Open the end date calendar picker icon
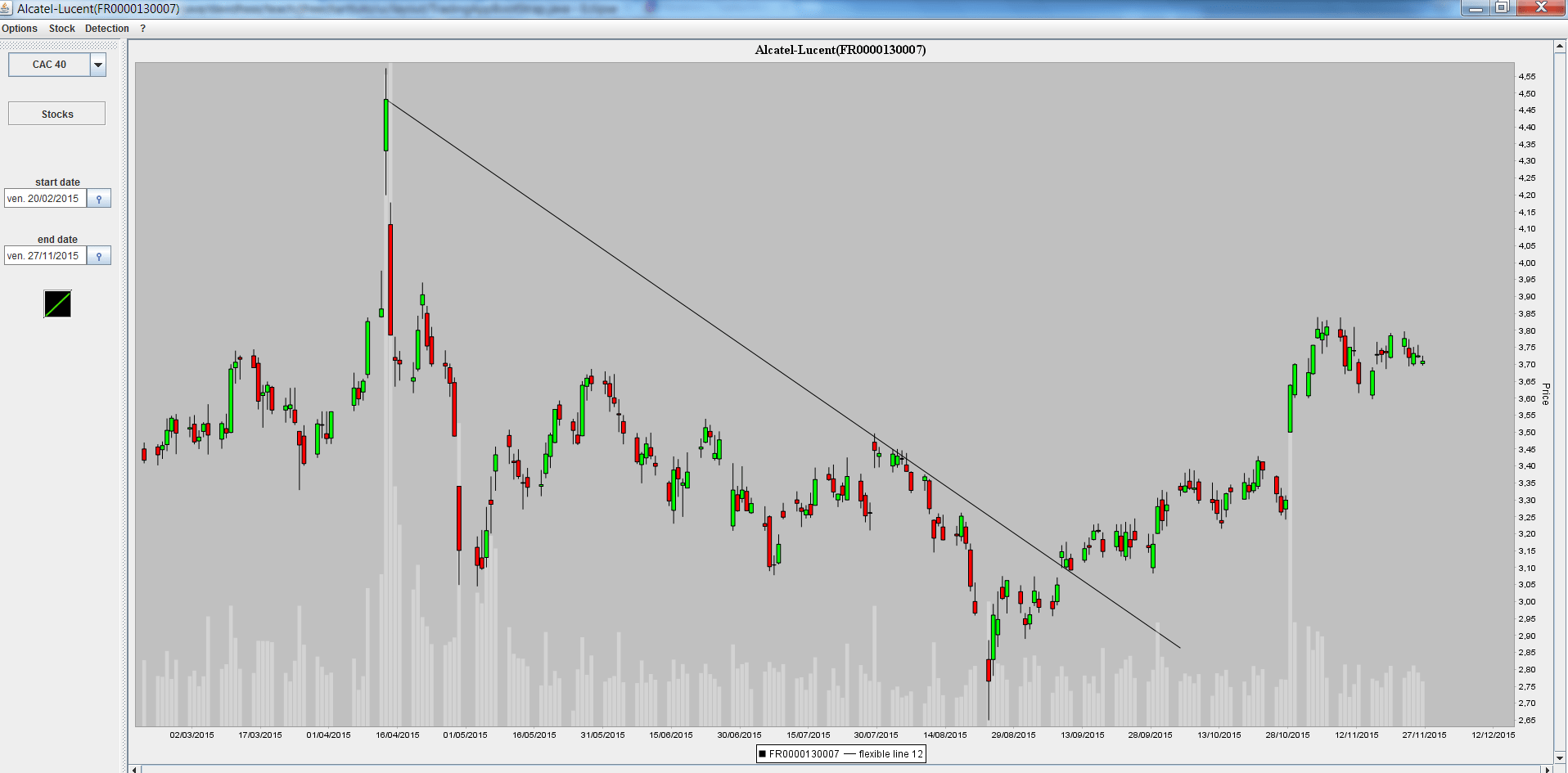Image resolution: width=1568 pixels, height=773 pixels. 99,256
